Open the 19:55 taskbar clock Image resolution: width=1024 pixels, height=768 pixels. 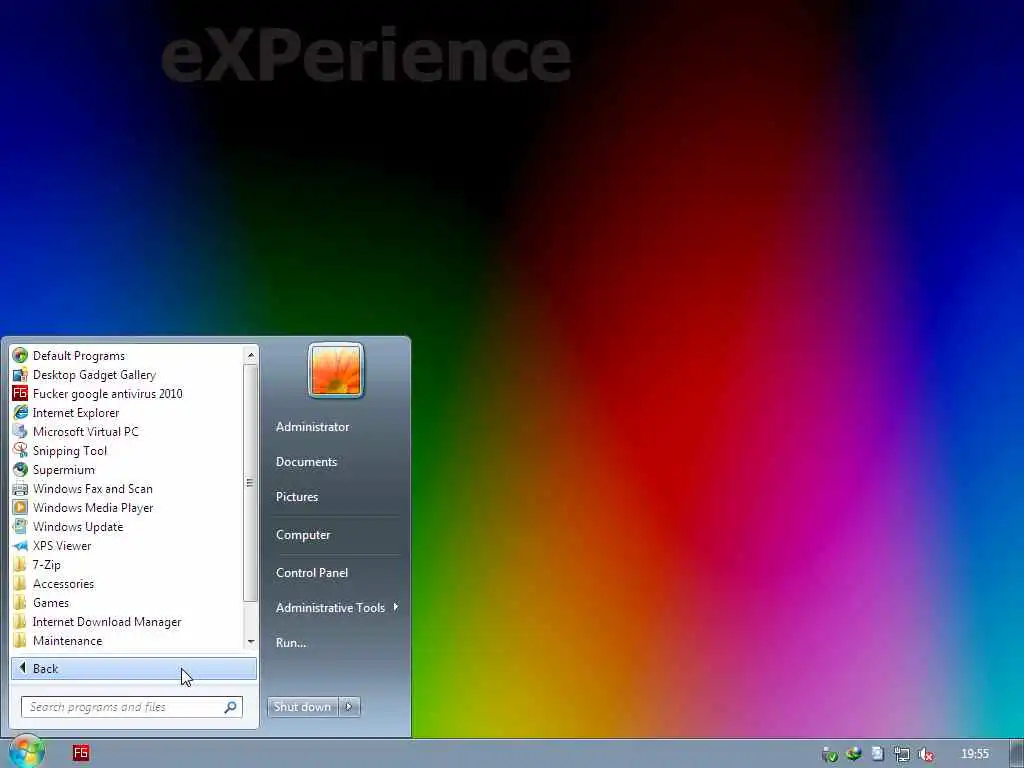(974, 754)
